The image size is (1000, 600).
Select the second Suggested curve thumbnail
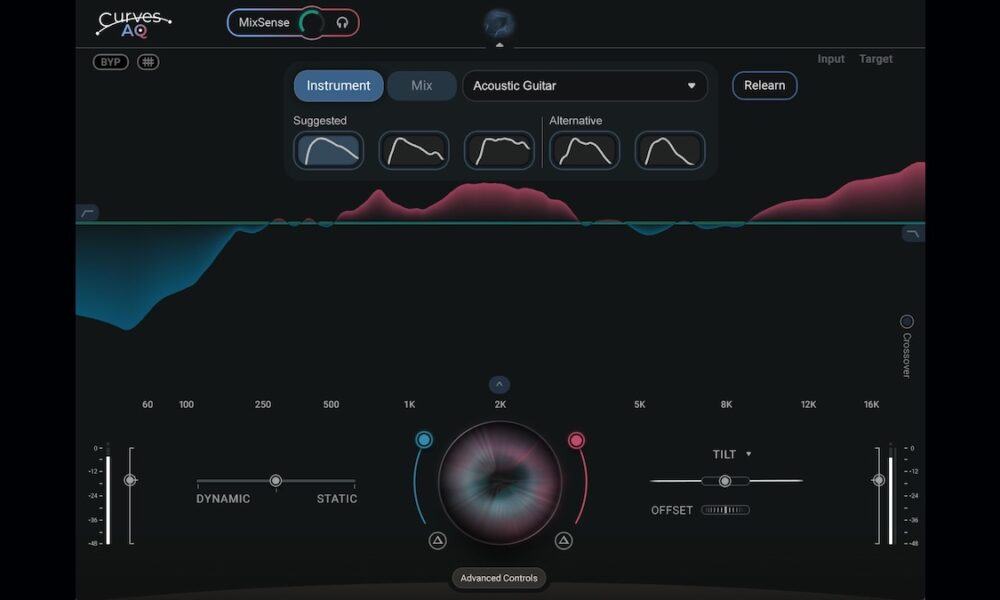click(x=414, y=150)
